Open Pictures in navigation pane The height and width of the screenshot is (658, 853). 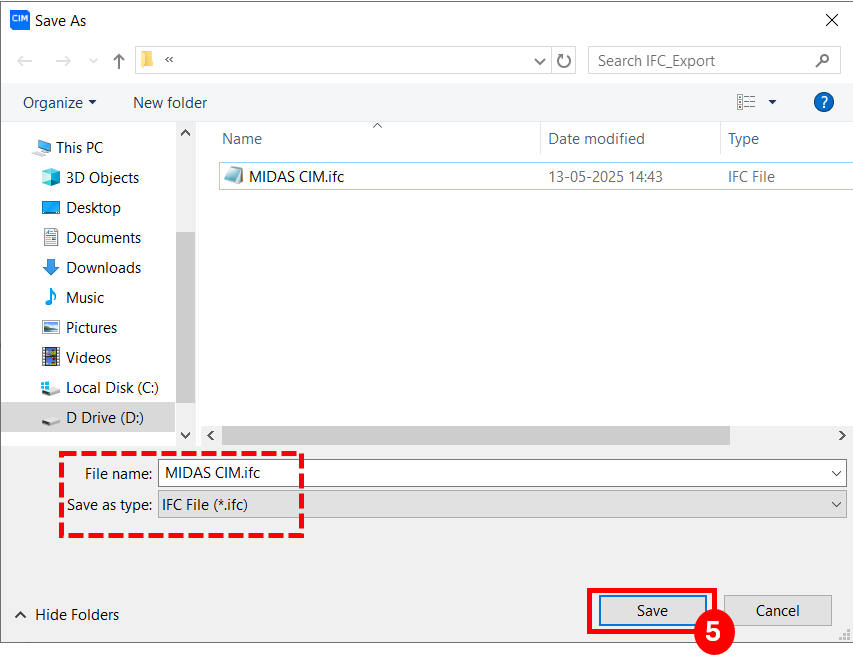tap(91, 327)
